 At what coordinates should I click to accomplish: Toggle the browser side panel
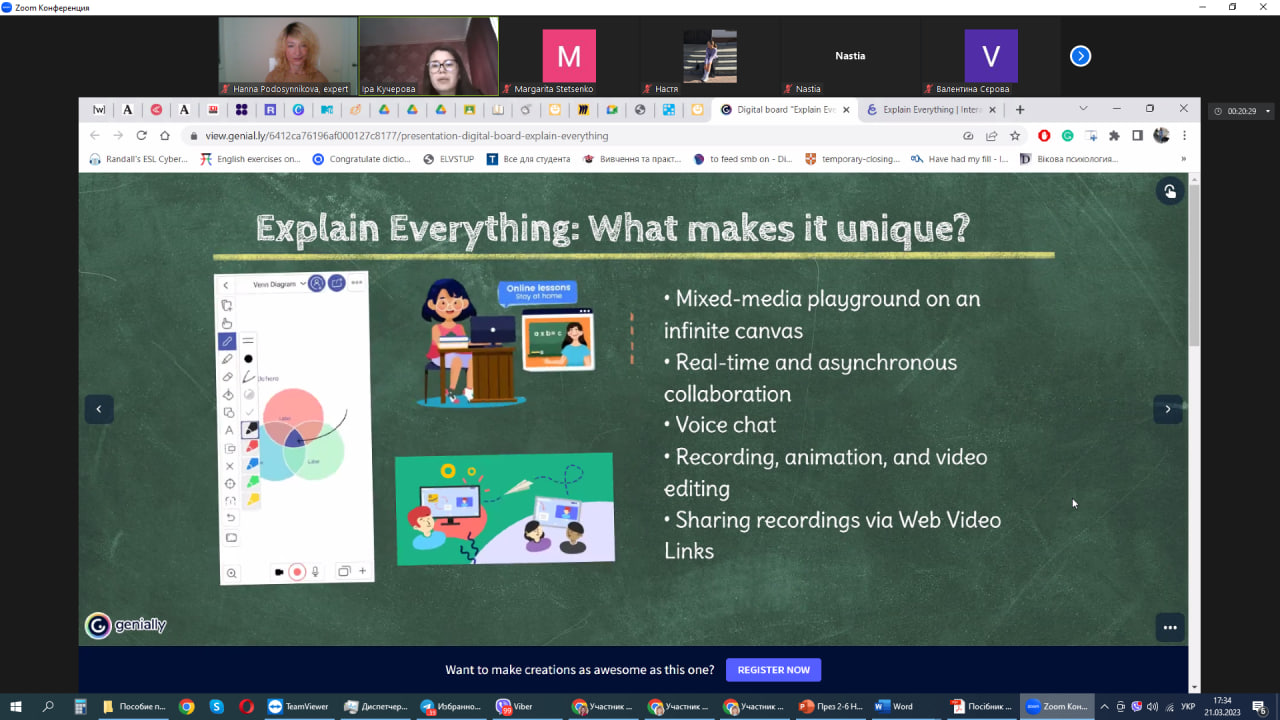pyautogui.click(x=1137, y=136)
